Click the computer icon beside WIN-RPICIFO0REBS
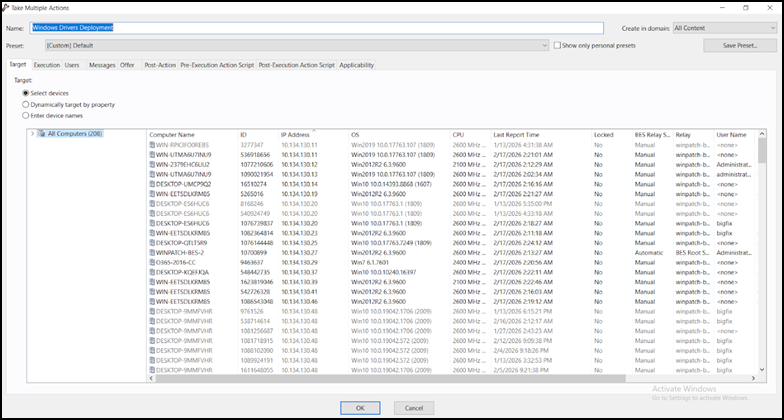784x420 pixels. (152, 145)
